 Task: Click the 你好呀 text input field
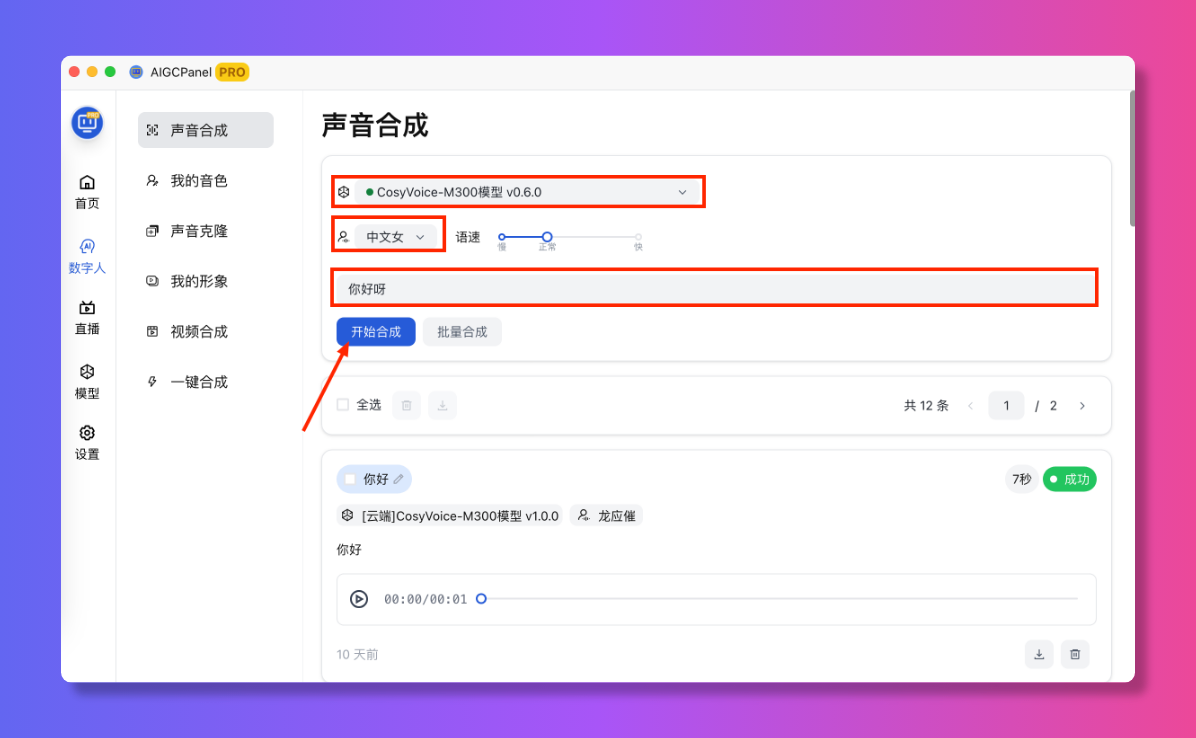tap(715, 288)
